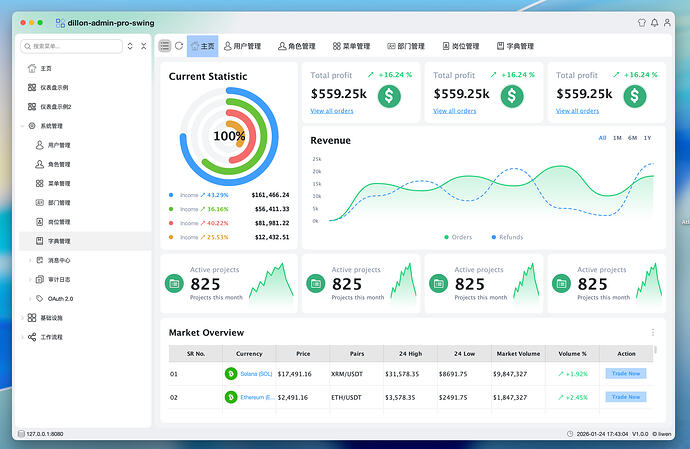Click the gear icon for 系统管理

pos(32,126)
